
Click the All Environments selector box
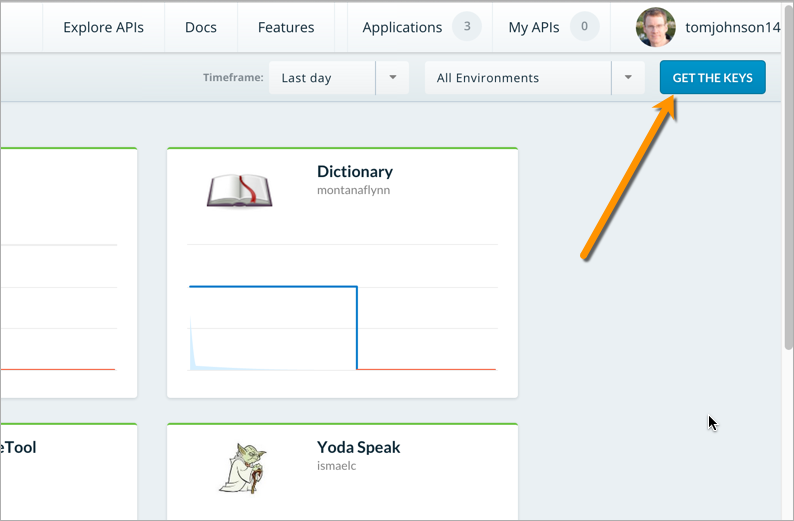pos(518,78)
